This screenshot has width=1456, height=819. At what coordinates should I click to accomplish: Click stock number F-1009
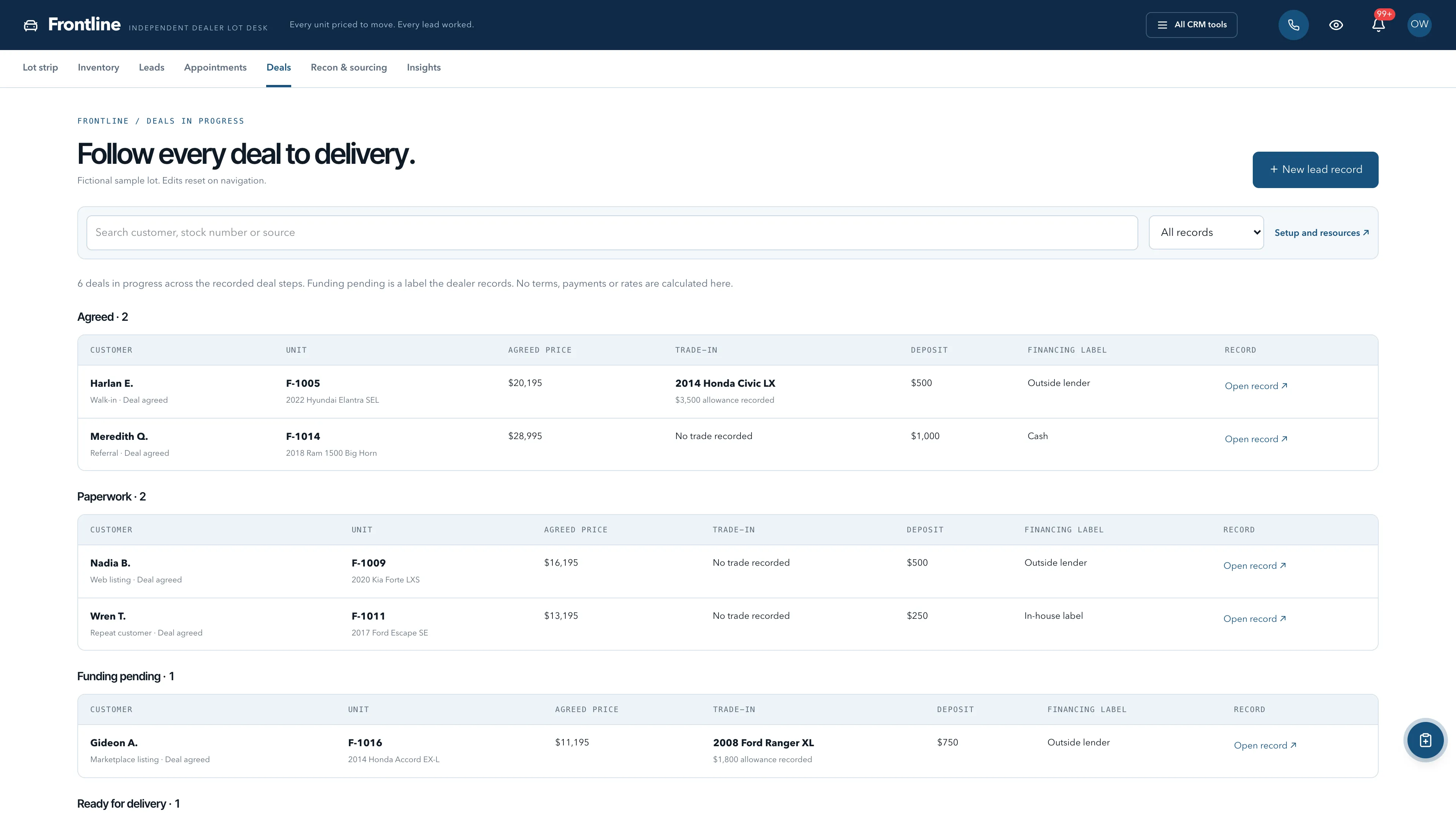[x=369, y=563]
